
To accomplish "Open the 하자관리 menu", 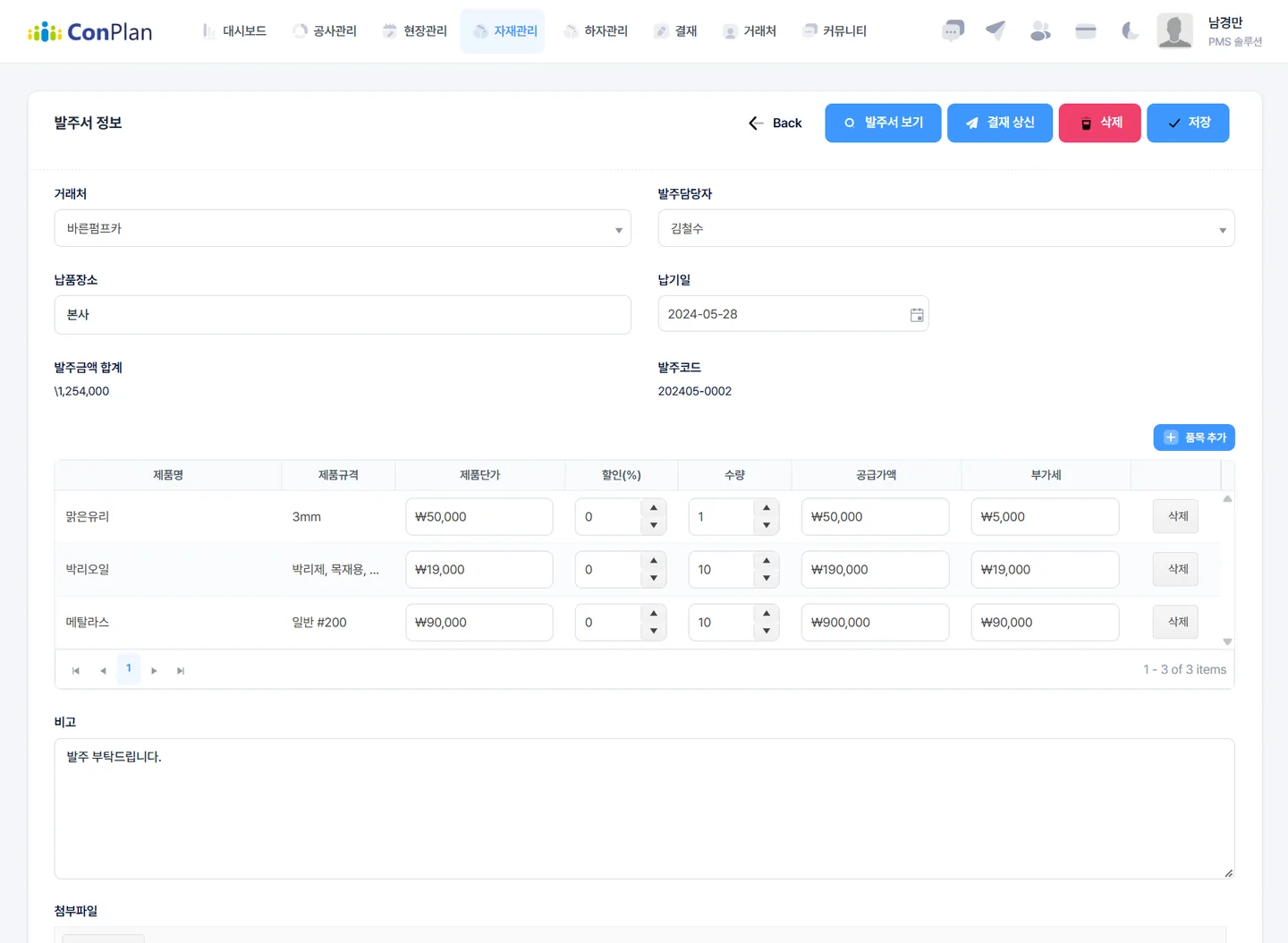I will [x=596, y=31].
